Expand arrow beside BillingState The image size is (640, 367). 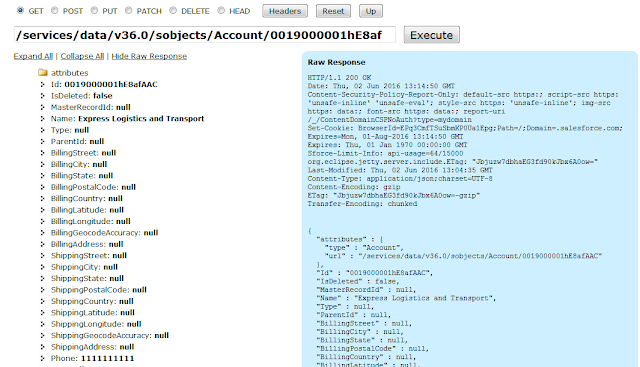click(42, 176)
